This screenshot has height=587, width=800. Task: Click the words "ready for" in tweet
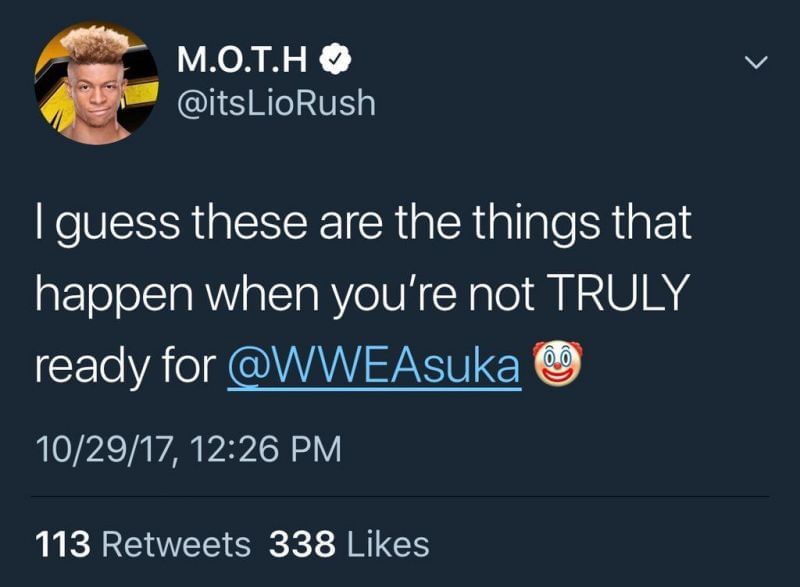click(x=124, y=367)
